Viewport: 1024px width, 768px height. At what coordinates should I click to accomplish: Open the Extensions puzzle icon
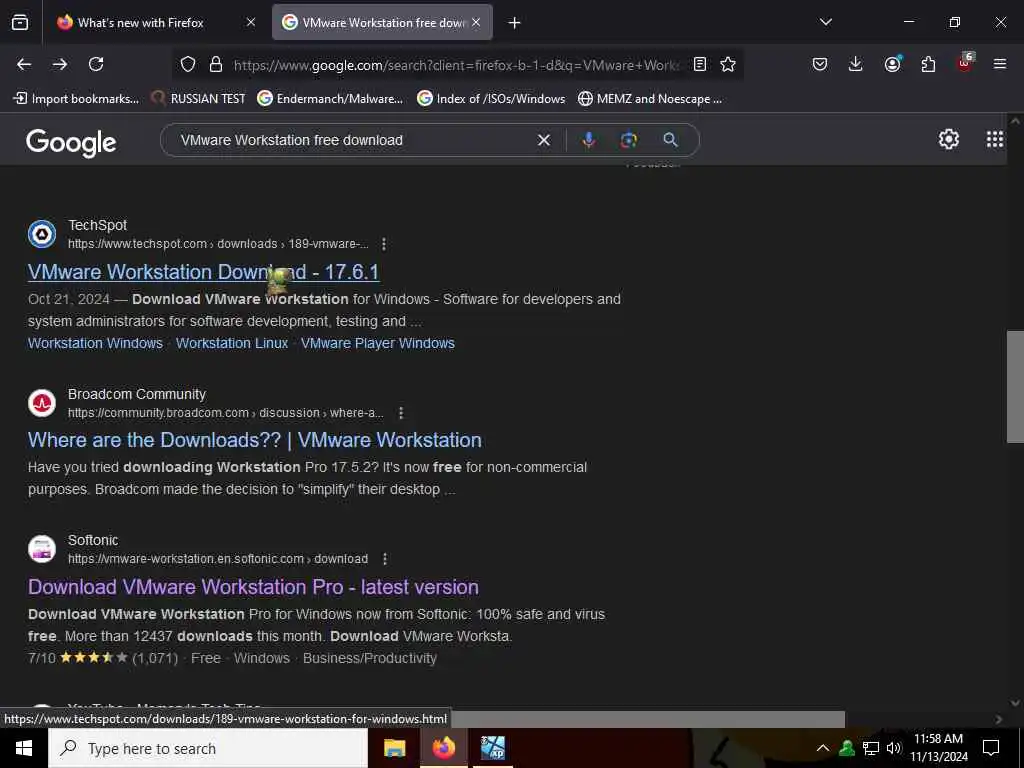pos(928,64)
